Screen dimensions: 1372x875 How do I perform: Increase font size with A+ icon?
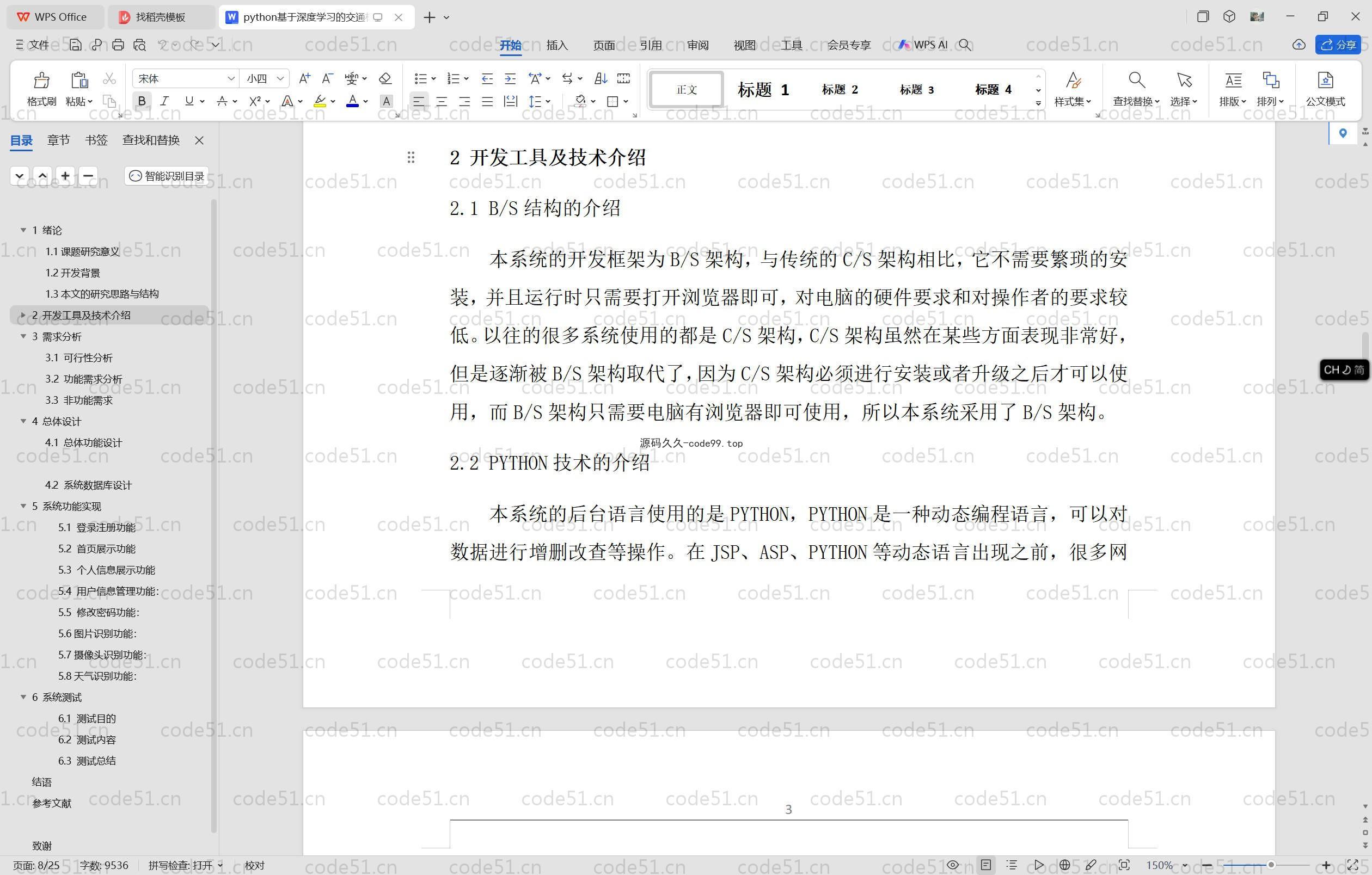[305, 78]
